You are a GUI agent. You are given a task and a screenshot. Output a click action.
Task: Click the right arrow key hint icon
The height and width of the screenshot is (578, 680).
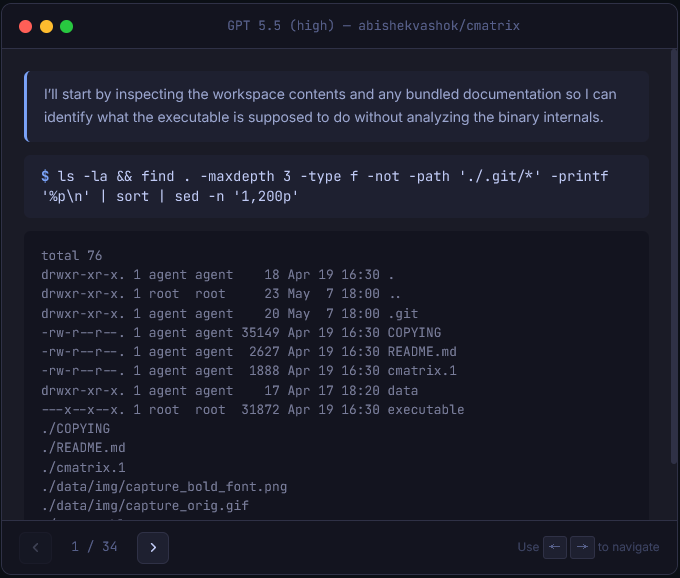pyautogui.click(x=582, y=547)
